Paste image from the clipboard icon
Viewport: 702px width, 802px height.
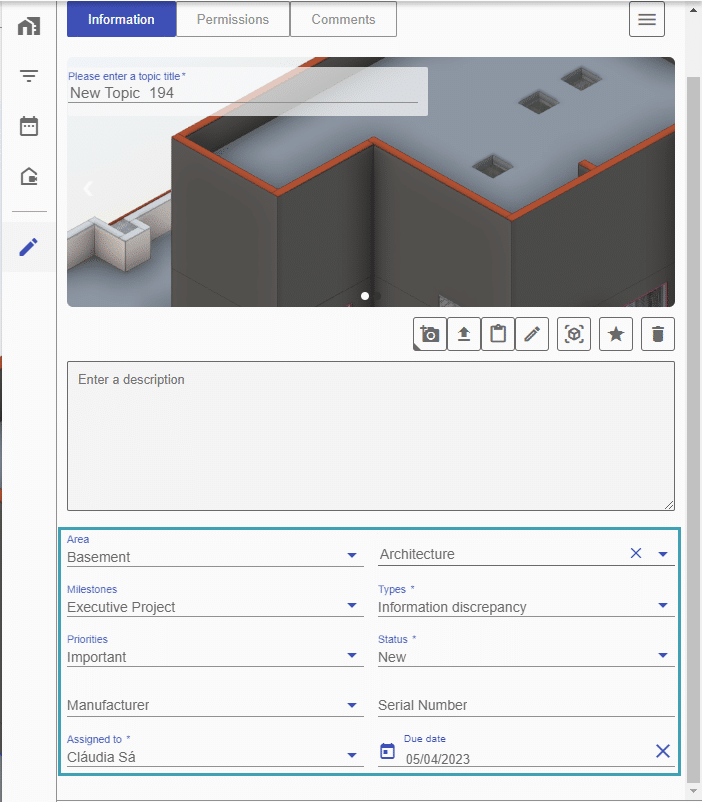click(x=498, y=334)
